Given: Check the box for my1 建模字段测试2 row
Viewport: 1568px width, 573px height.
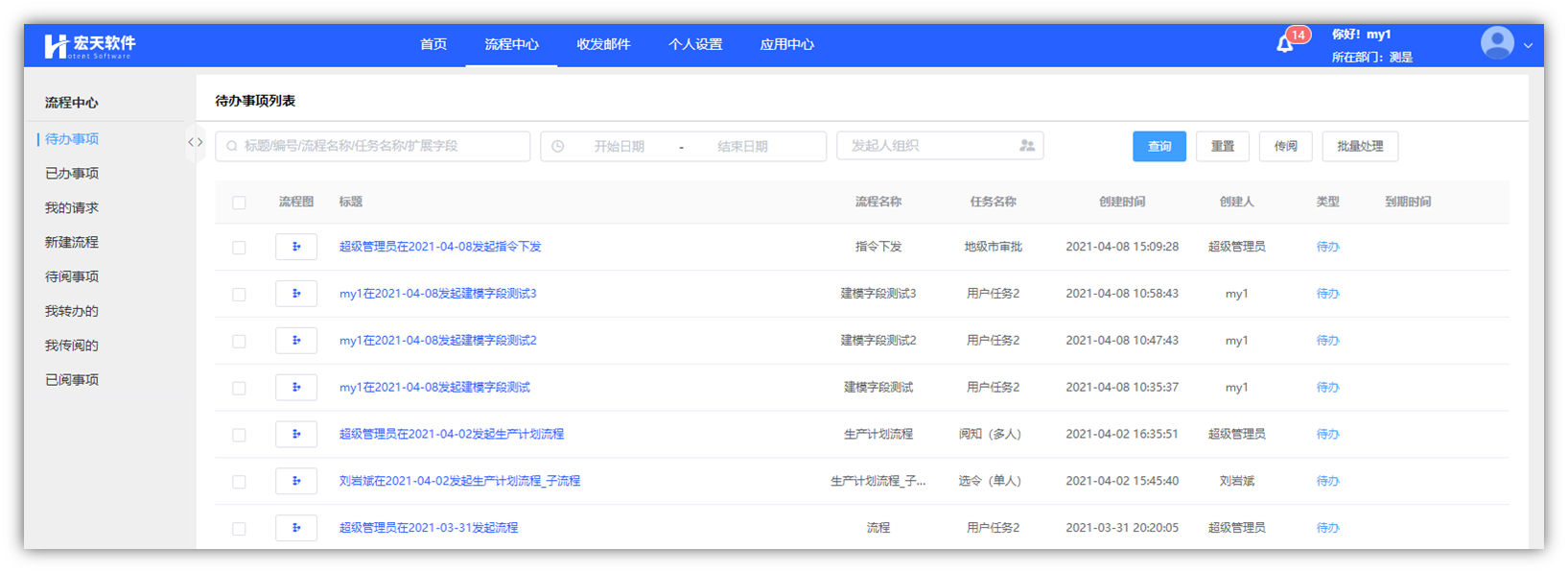Looking at the screenshot, I should click(239, 342).
